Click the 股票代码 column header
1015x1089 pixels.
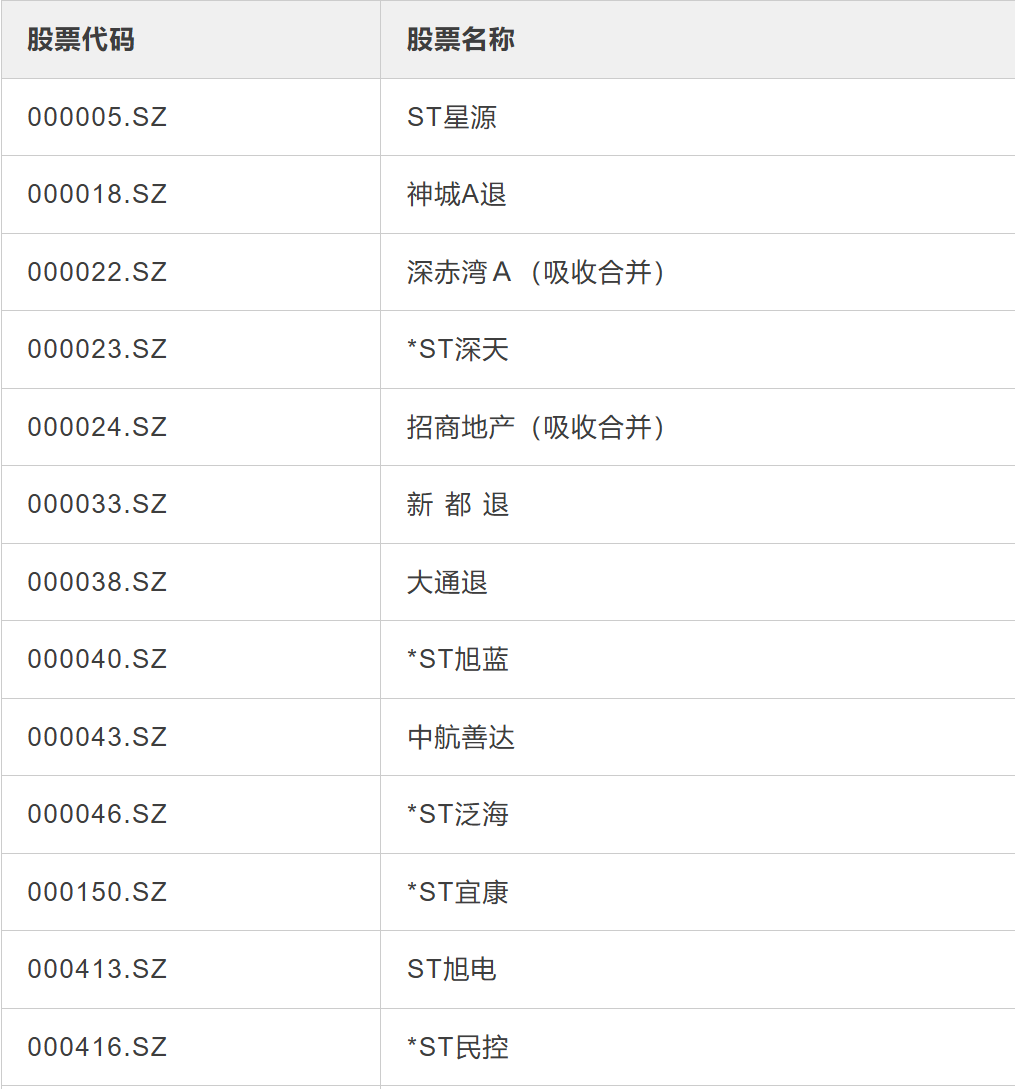click(x=81, y=40)
